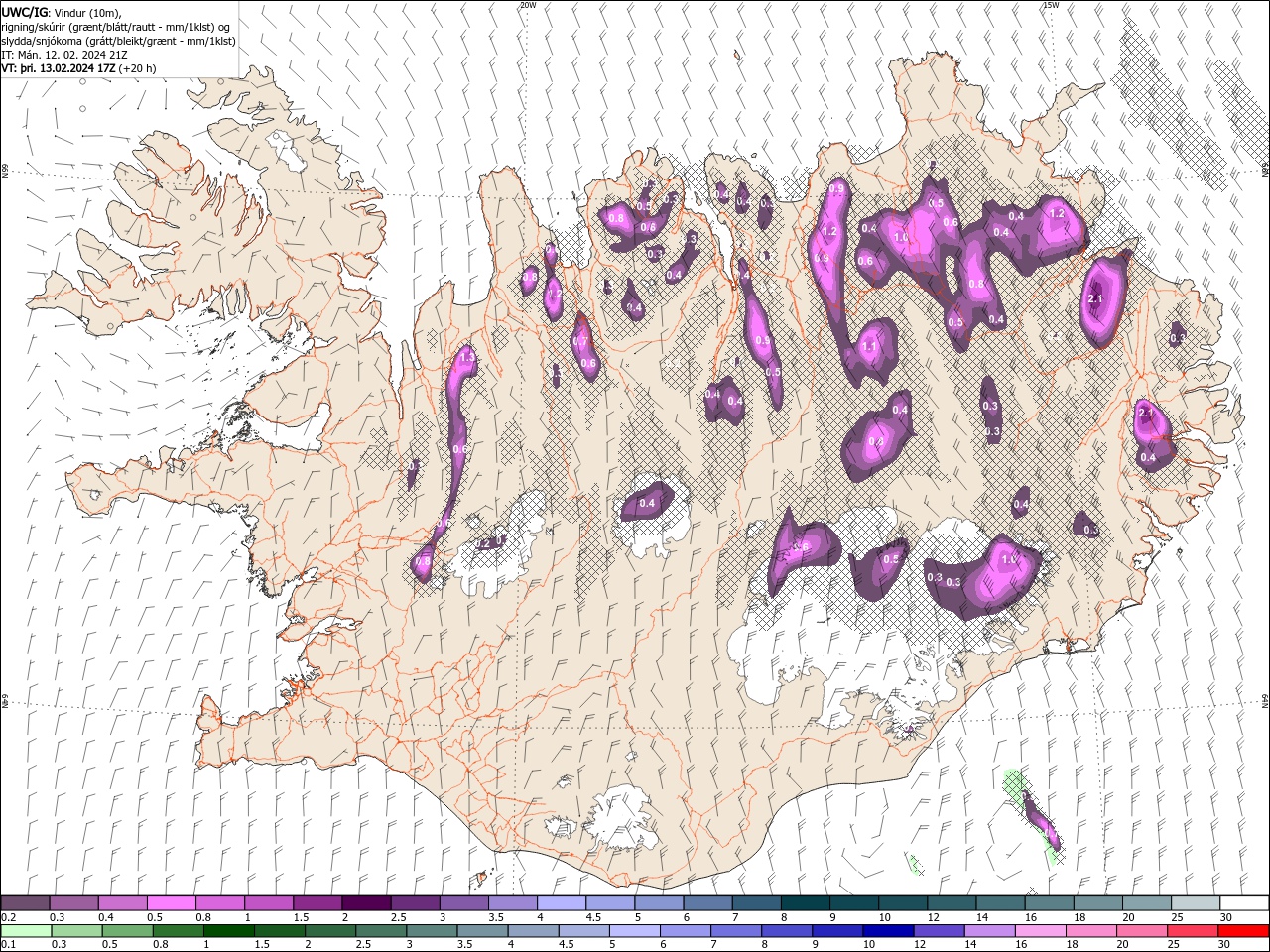Pick the dark teal snow swatch labeled 9
The height and width of the screenshot is (952, 1270).
tap(854, 903)
